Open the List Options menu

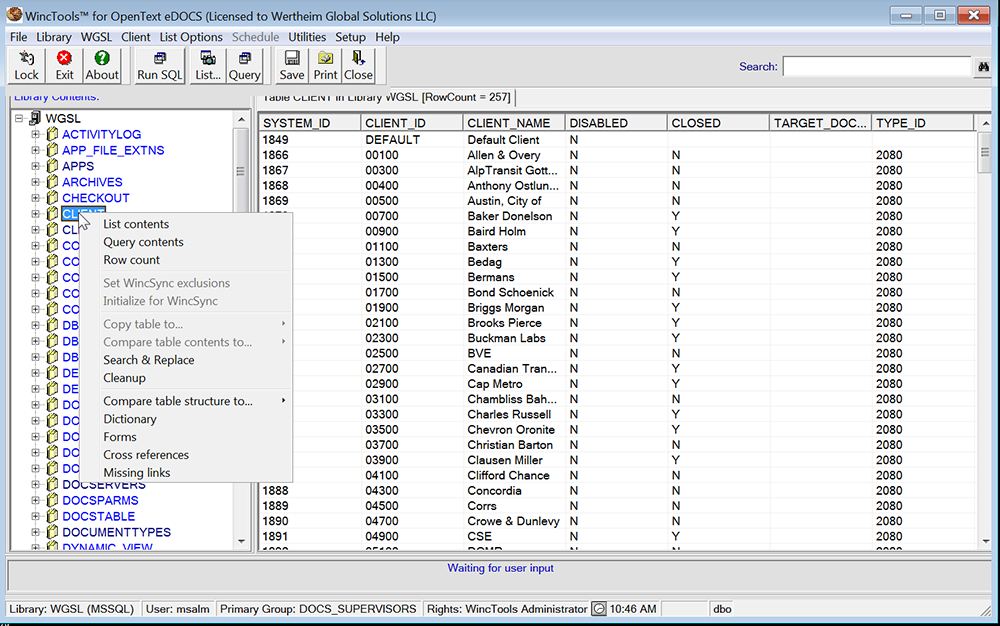point(191,37)
